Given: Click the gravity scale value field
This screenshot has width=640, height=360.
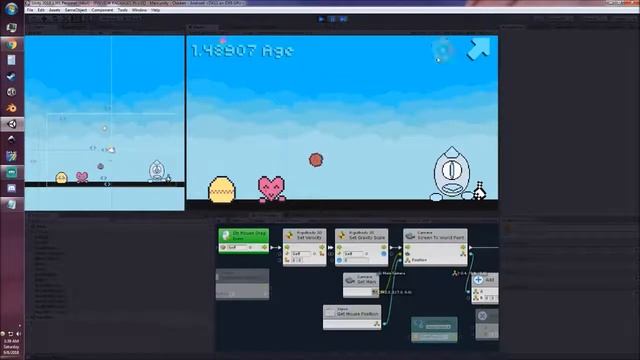Looking at the screenshot, I should point(356,260).
